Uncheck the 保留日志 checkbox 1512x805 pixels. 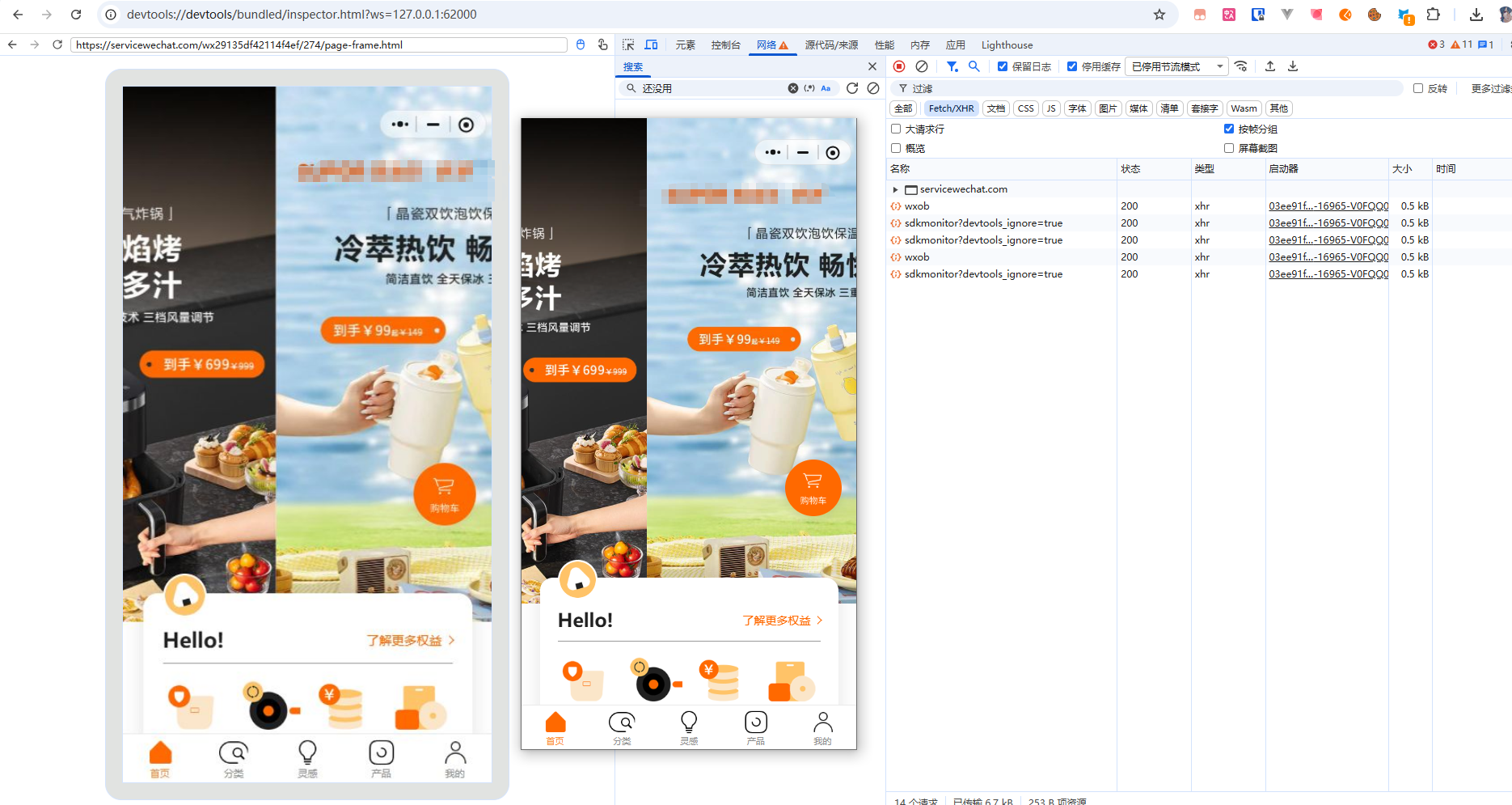tap(1003, 66)
